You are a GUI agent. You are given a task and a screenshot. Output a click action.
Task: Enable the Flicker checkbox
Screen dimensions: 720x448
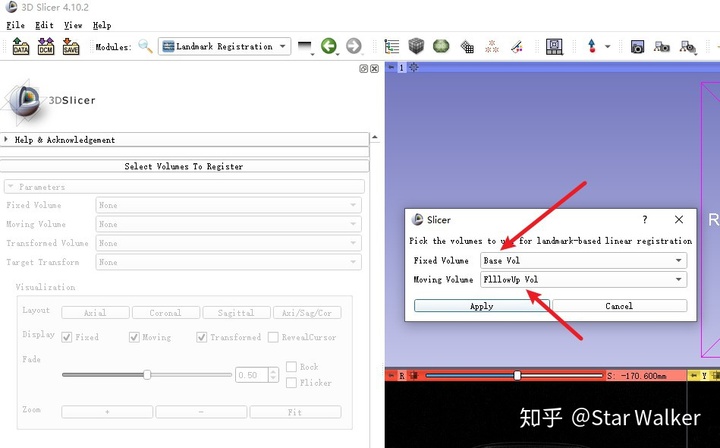click(291, 383)
